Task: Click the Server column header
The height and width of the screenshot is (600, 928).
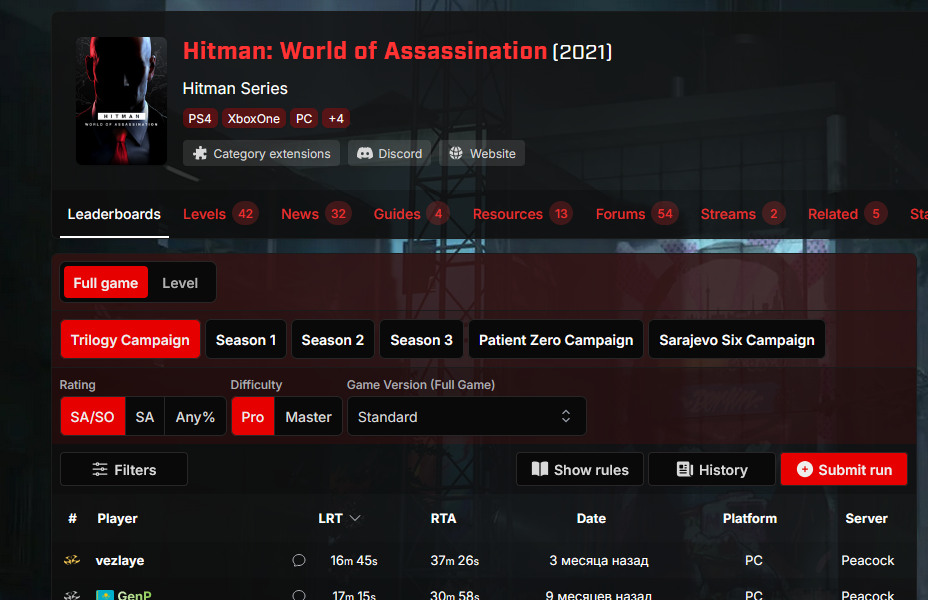Action: (866, 518)
